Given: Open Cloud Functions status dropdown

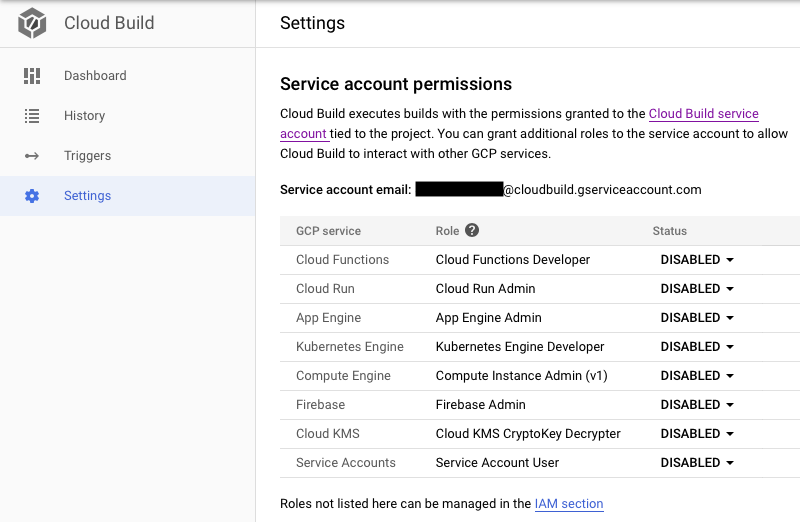Looking at the screenshot, I should click(x=697, y=260).
